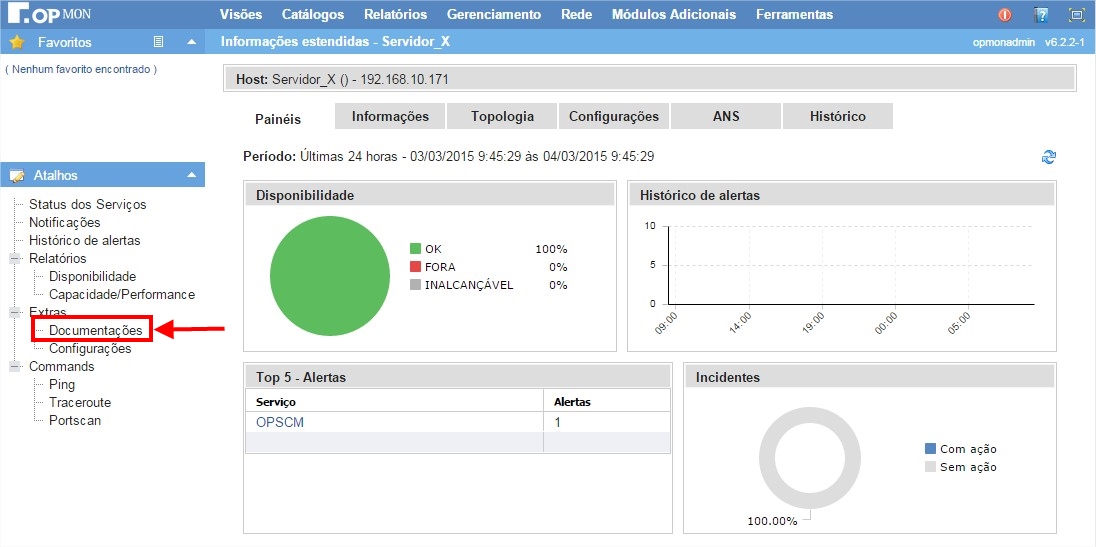Collapse the Favoritos panel arrow
The height and width of the screenshot is (547, 1096).
[x=192, y=42]
